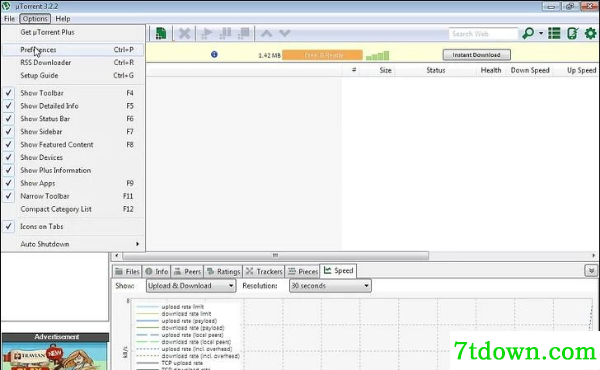Viewport: 600px width, 370px height.
Task: Open the search provider dropdown arrow
Action: [x=541, y=33]
